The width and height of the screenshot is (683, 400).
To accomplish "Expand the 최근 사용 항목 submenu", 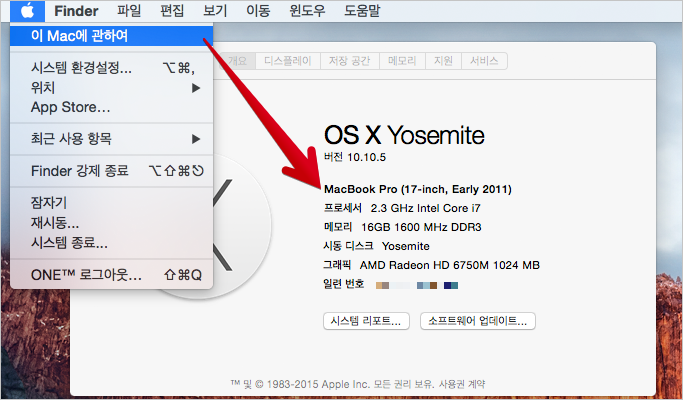I will 112,139.
